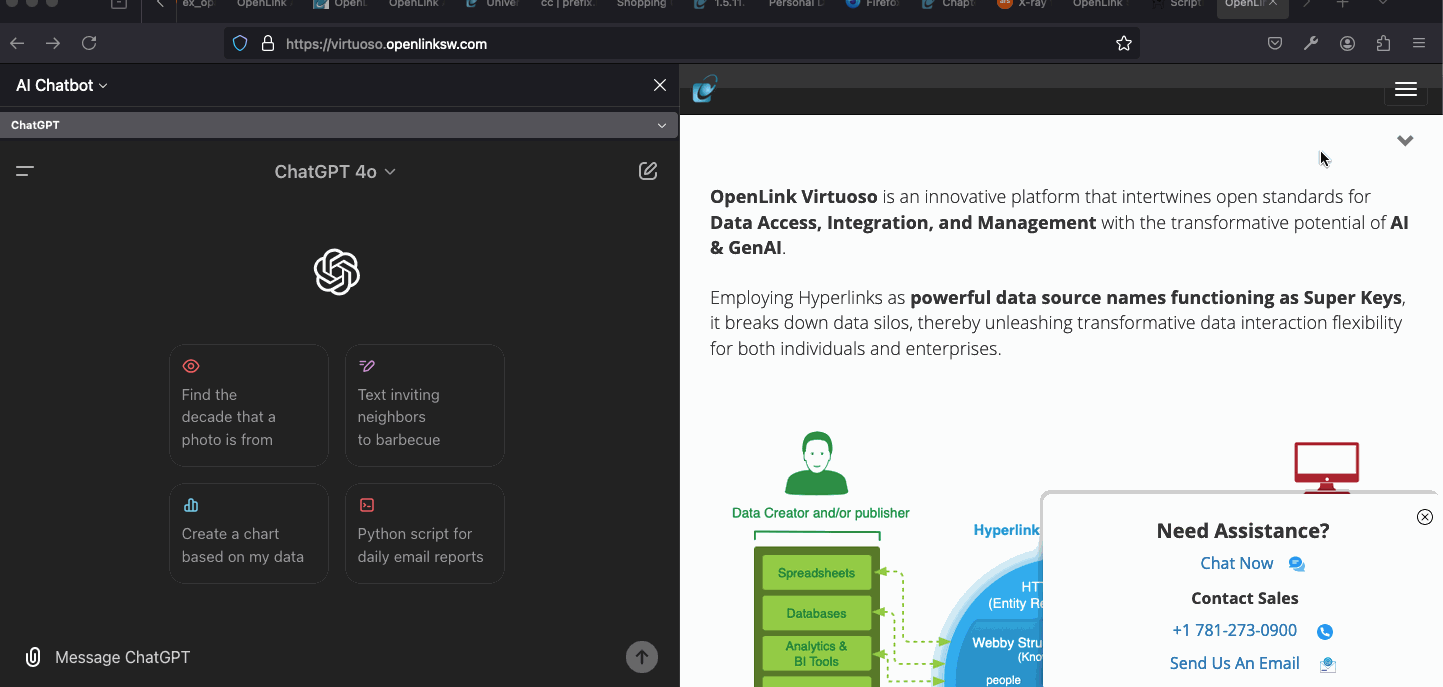Bookmark this page with the star icon
1443x687 pixels.
pos(1124,43)
